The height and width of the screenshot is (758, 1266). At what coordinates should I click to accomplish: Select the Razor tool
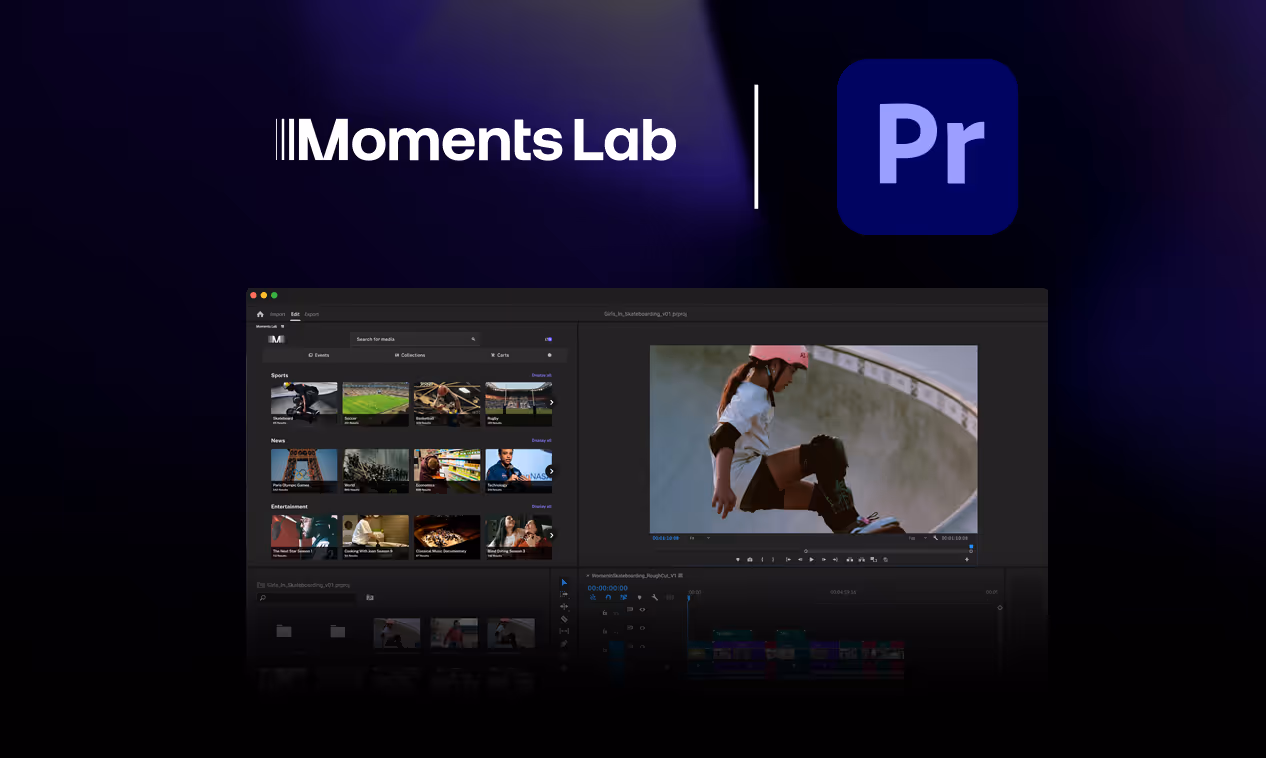pos(564,619)
